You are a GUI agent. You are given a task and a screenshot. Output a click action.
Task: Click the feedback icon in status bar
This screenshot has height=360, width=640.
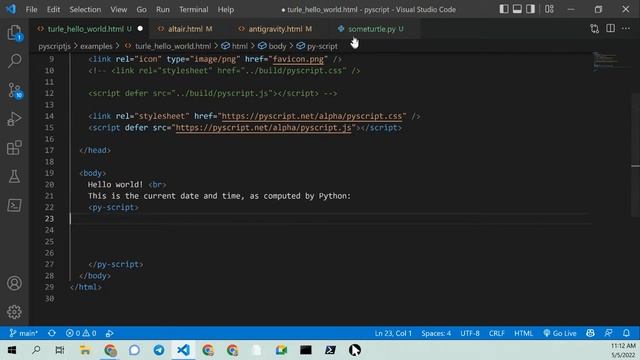tap(609, 333)
